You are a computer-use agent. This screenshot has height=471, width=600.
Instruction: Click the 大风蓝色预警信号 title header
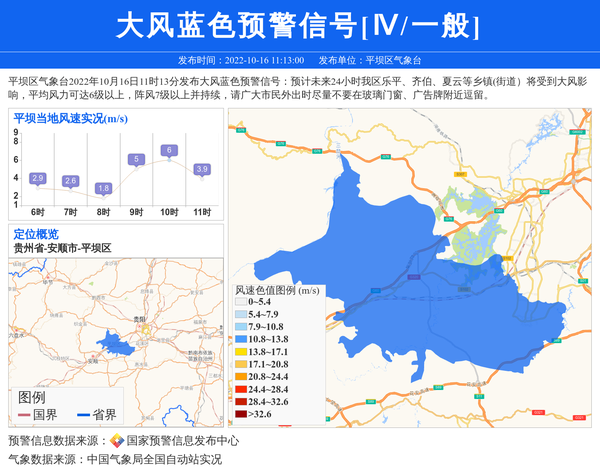[299, 26]
